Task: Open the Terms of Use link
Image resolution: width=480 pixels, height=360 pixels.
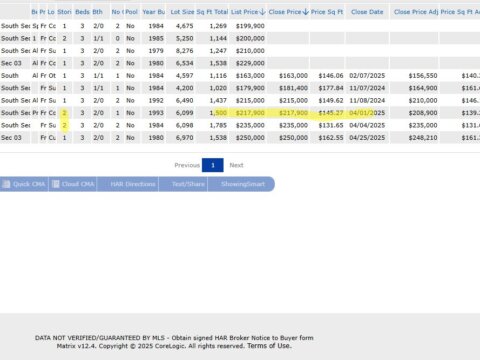Action: click(x=269, y=346)
